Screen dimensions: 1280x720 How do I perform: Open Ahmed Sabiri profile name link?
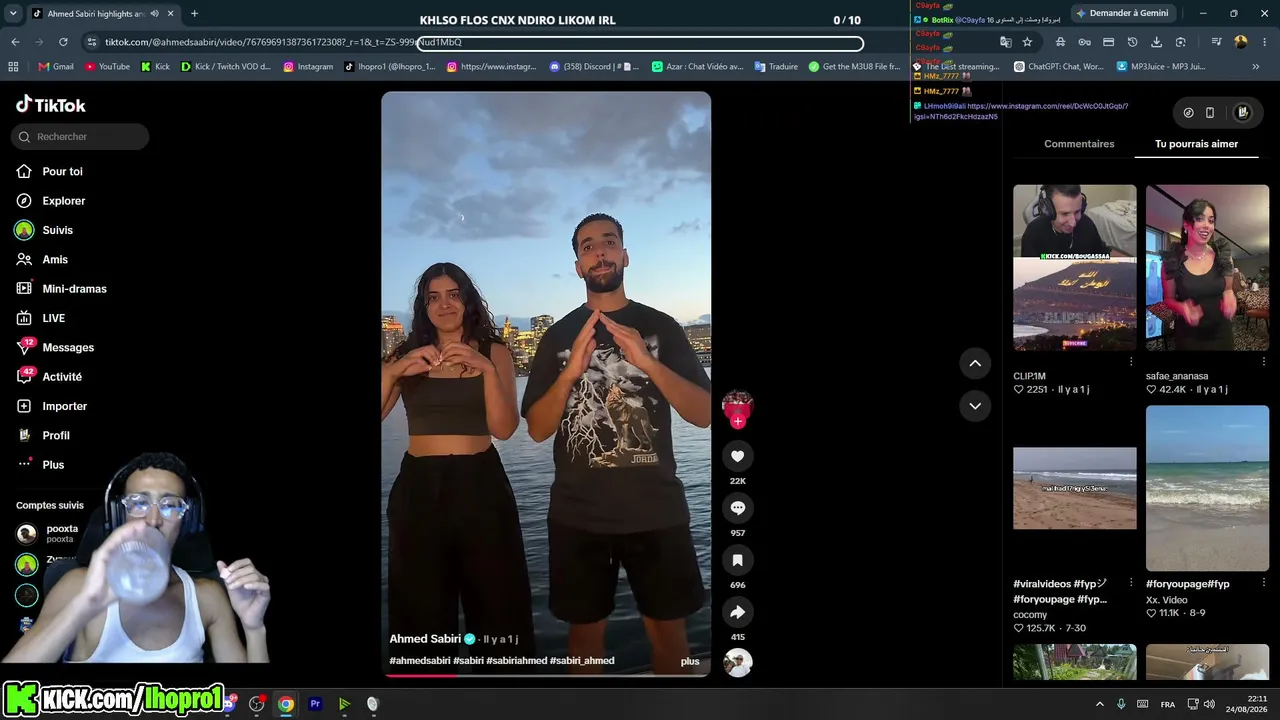click(425, 639)
